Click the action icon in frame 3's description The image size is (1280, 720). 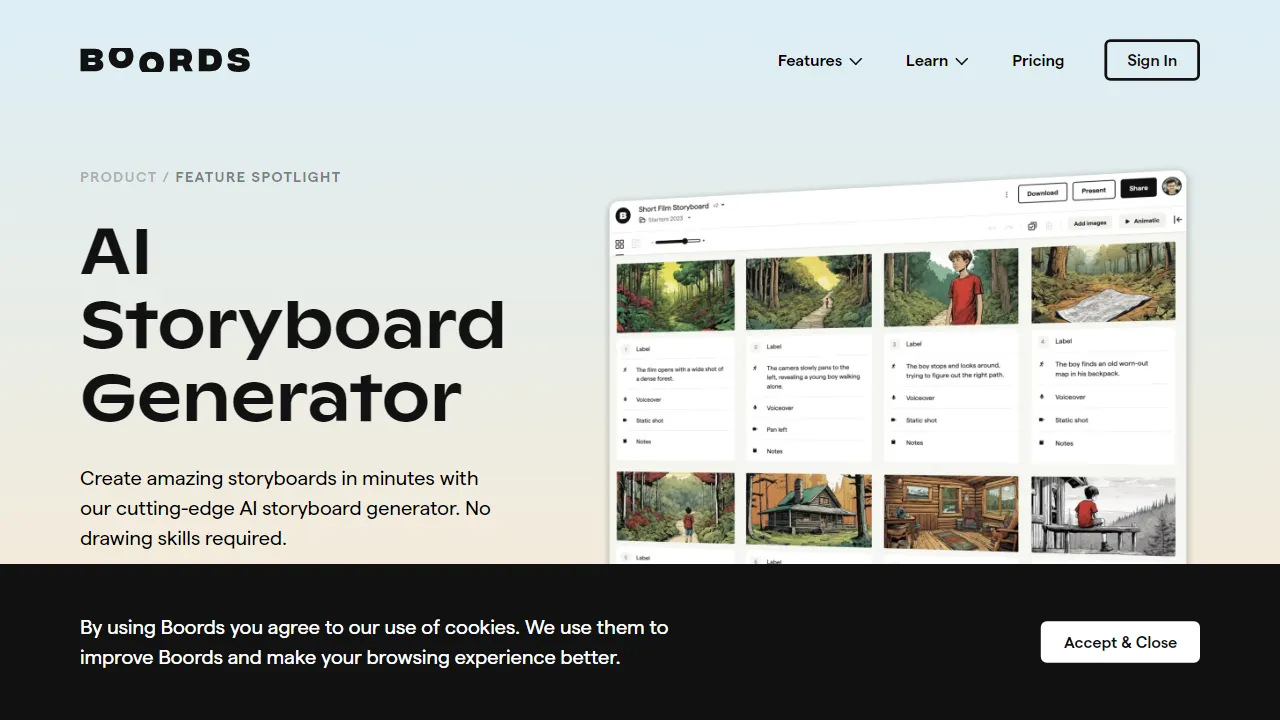click(x=894, y=366)
